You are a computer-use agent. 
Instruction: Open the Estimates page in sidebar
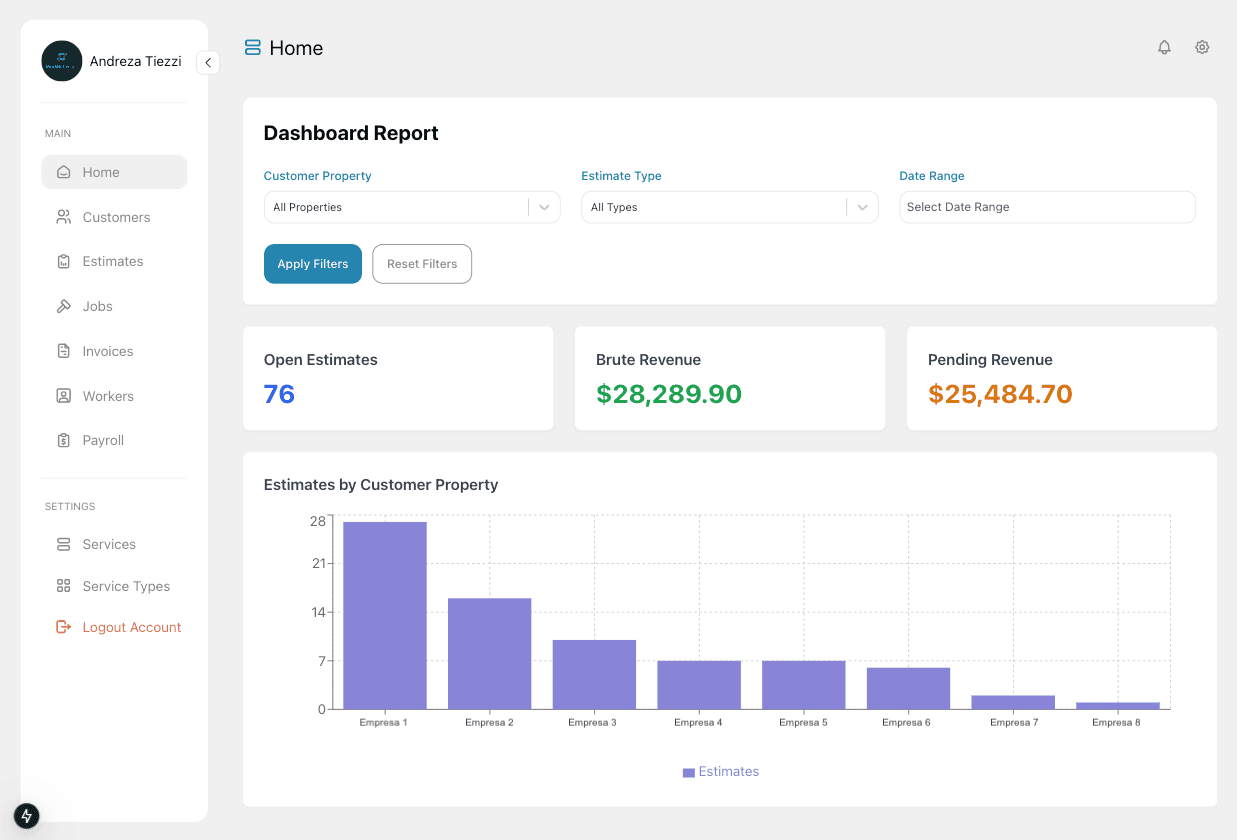click(112, 261)
